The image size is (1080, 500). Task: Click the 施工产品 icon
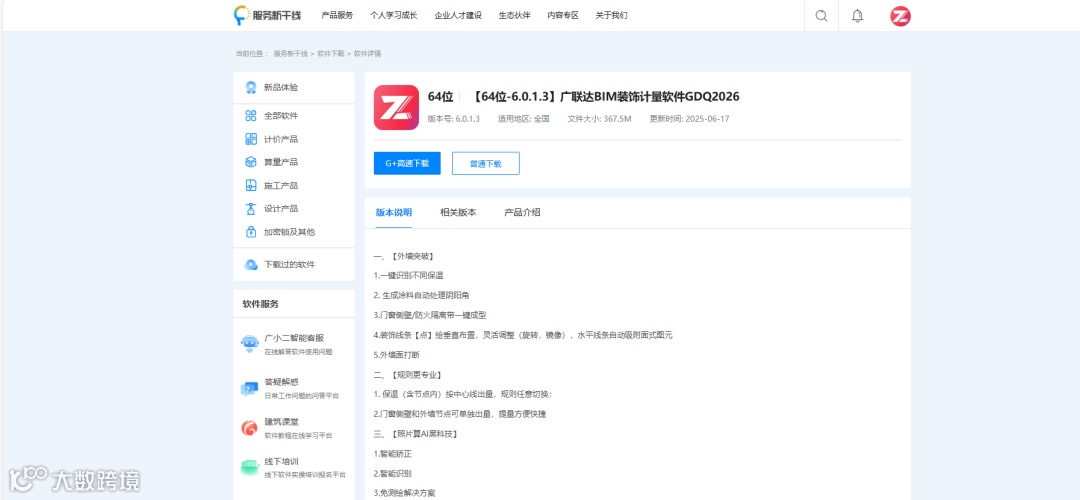click(x=251, y=185)
